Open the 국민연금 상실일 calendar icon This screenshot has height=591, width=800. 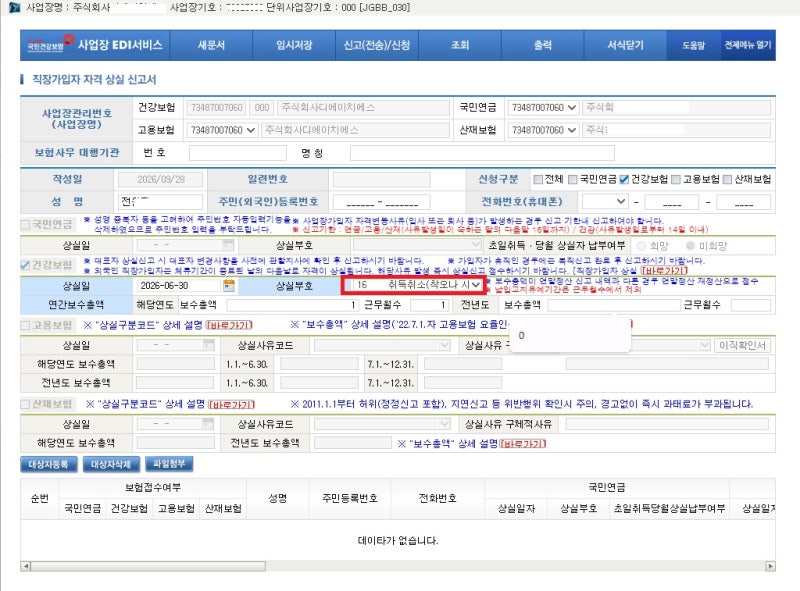229,245
